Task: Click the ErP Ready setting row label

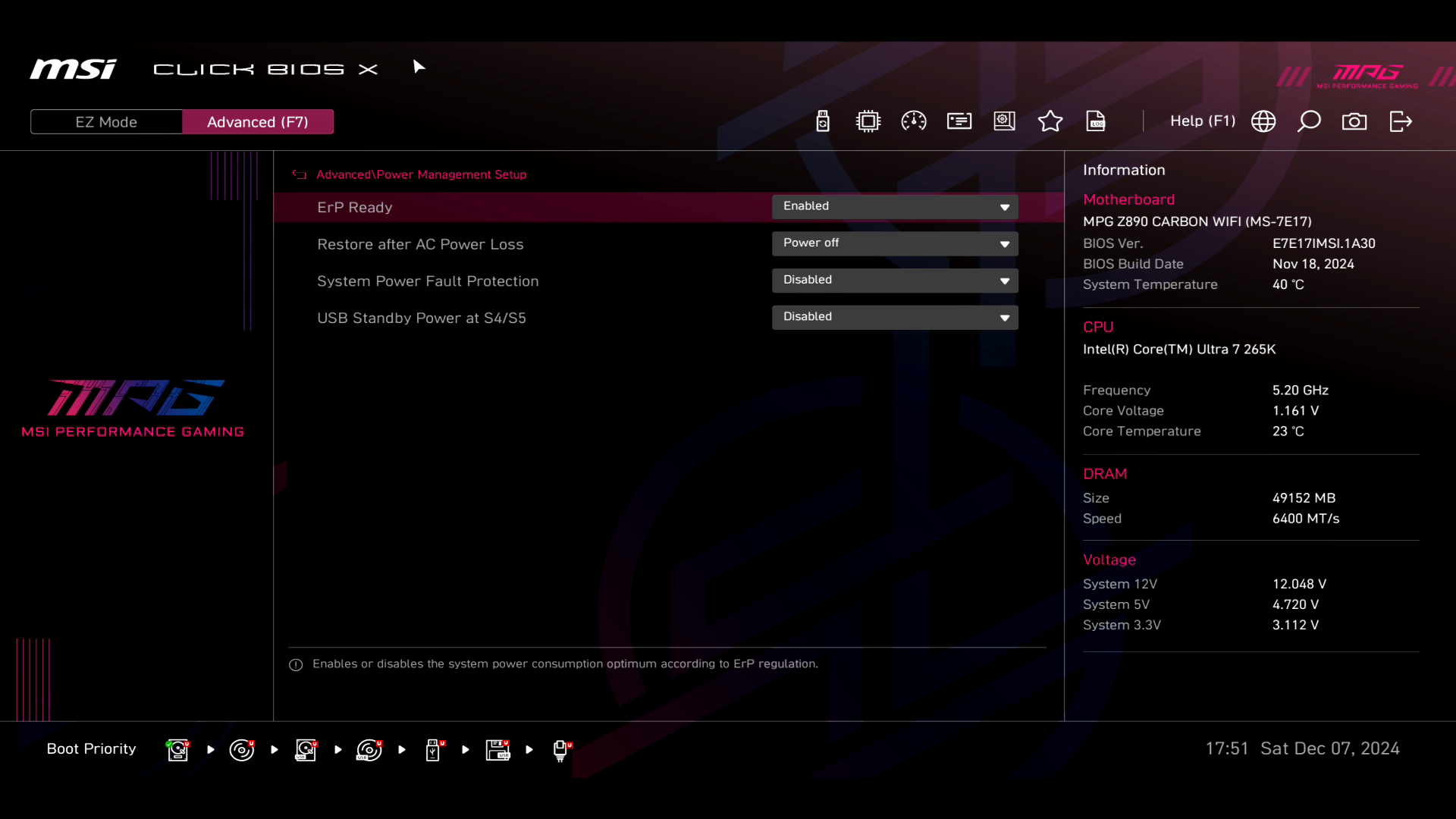Action: (355, 207)
